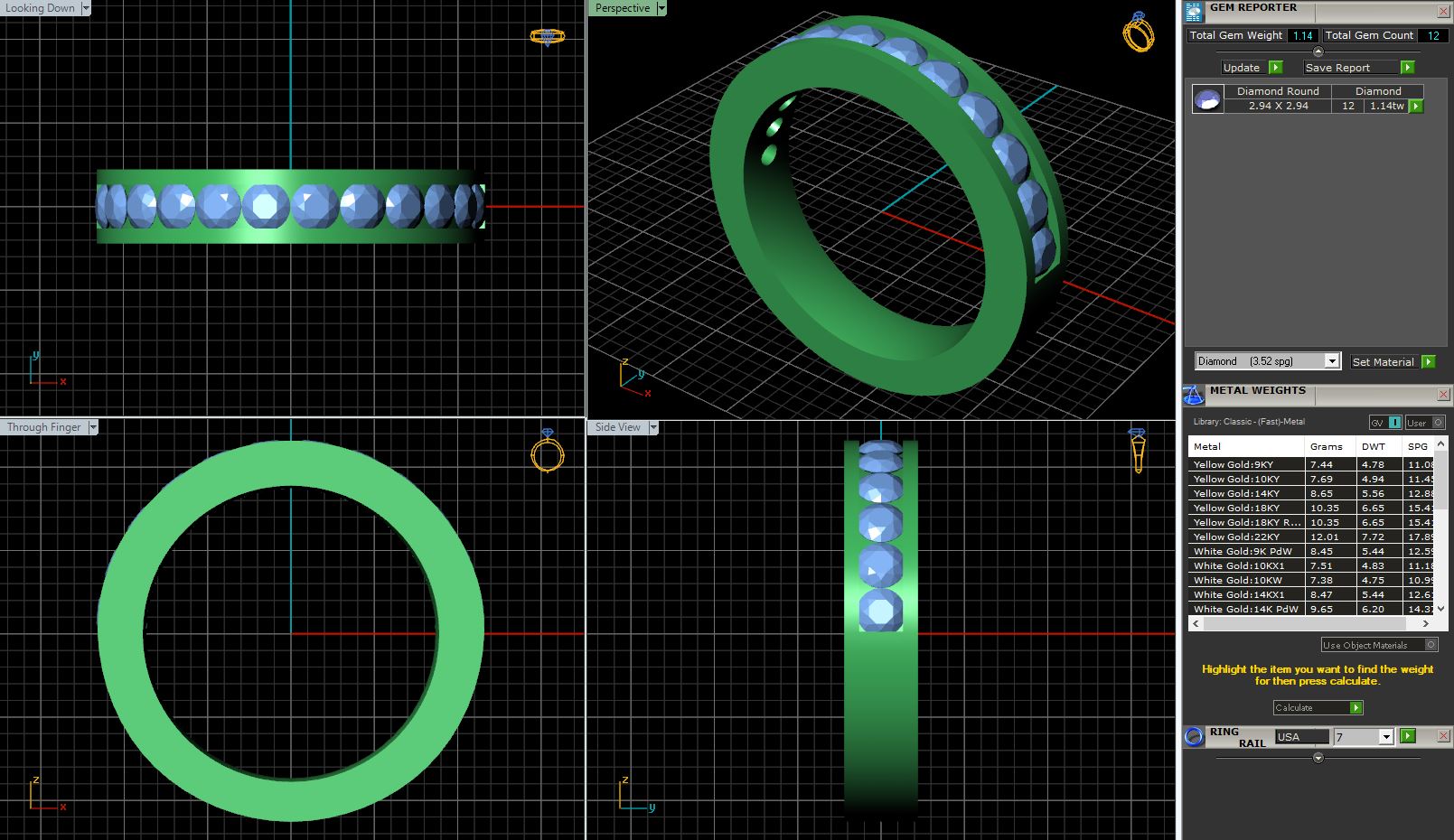1454x840 pixels.
Task: Click the Metal Weights scale icon
Action: point(1194,395)
